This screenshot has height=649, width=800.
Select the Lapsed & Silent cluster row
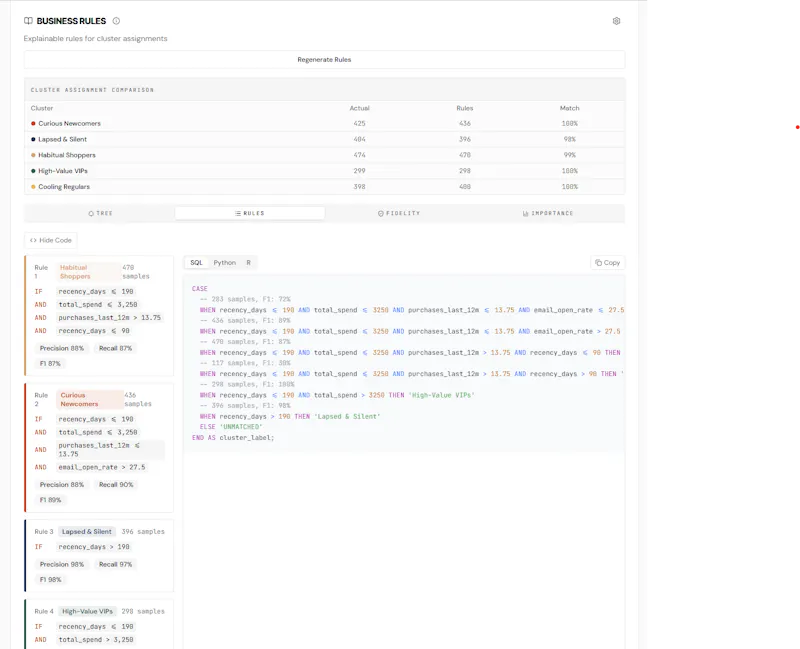pos(324,139)
